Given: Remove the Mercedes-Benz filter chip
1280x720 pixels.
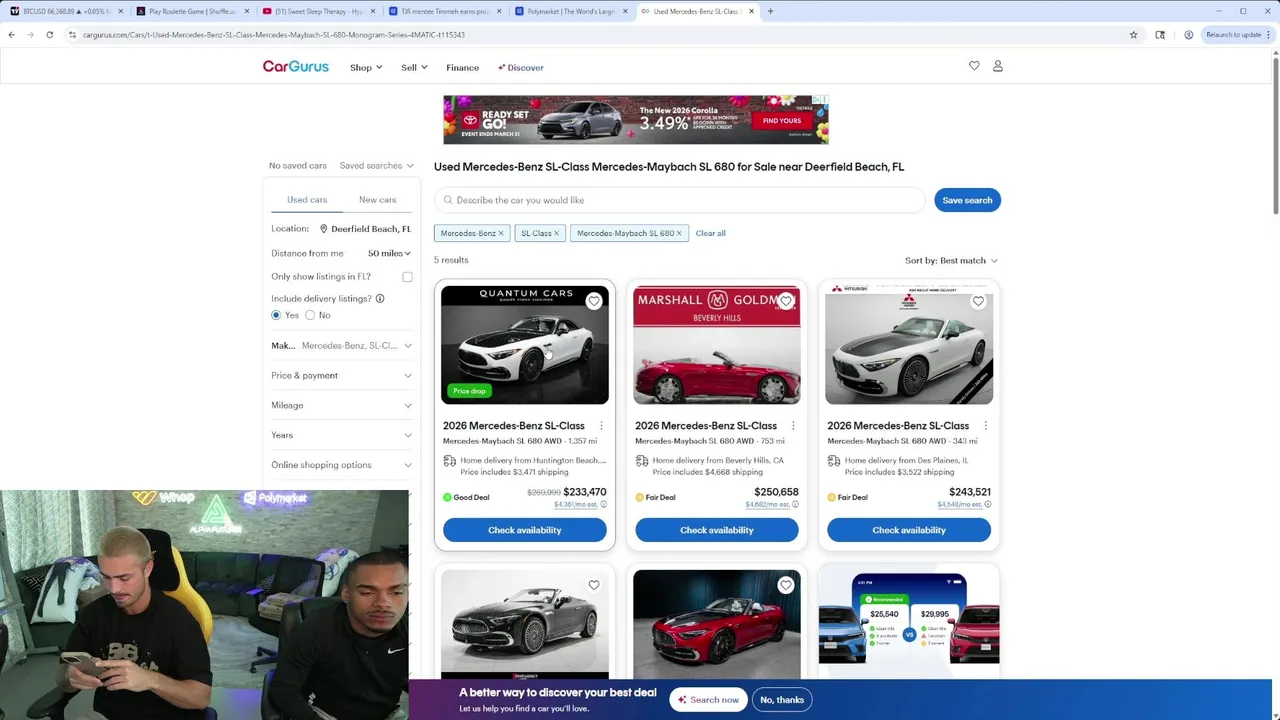Looking at the screenshot, I should coord(501,233).
